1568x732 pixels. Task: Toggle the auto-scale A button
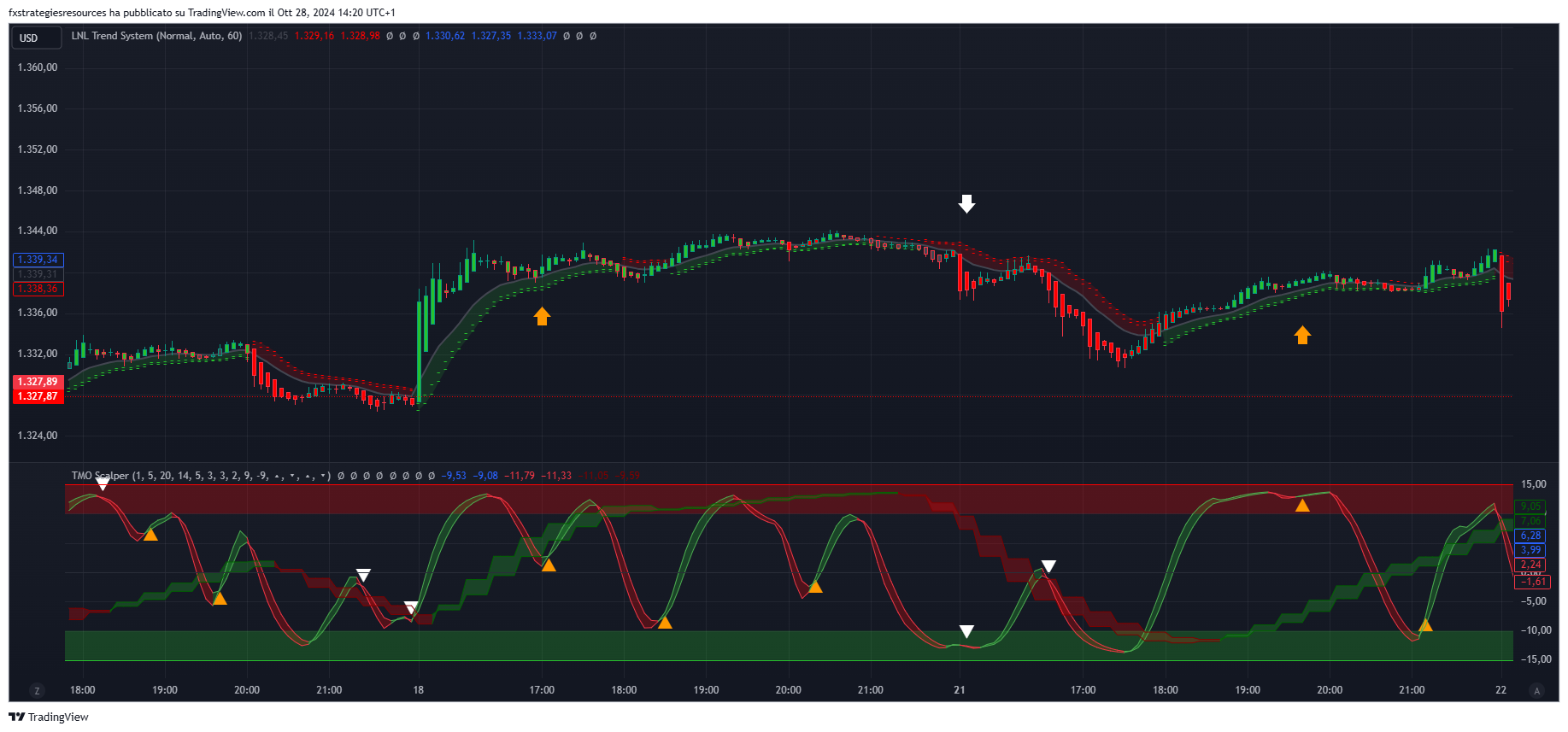click(1536, 690)
